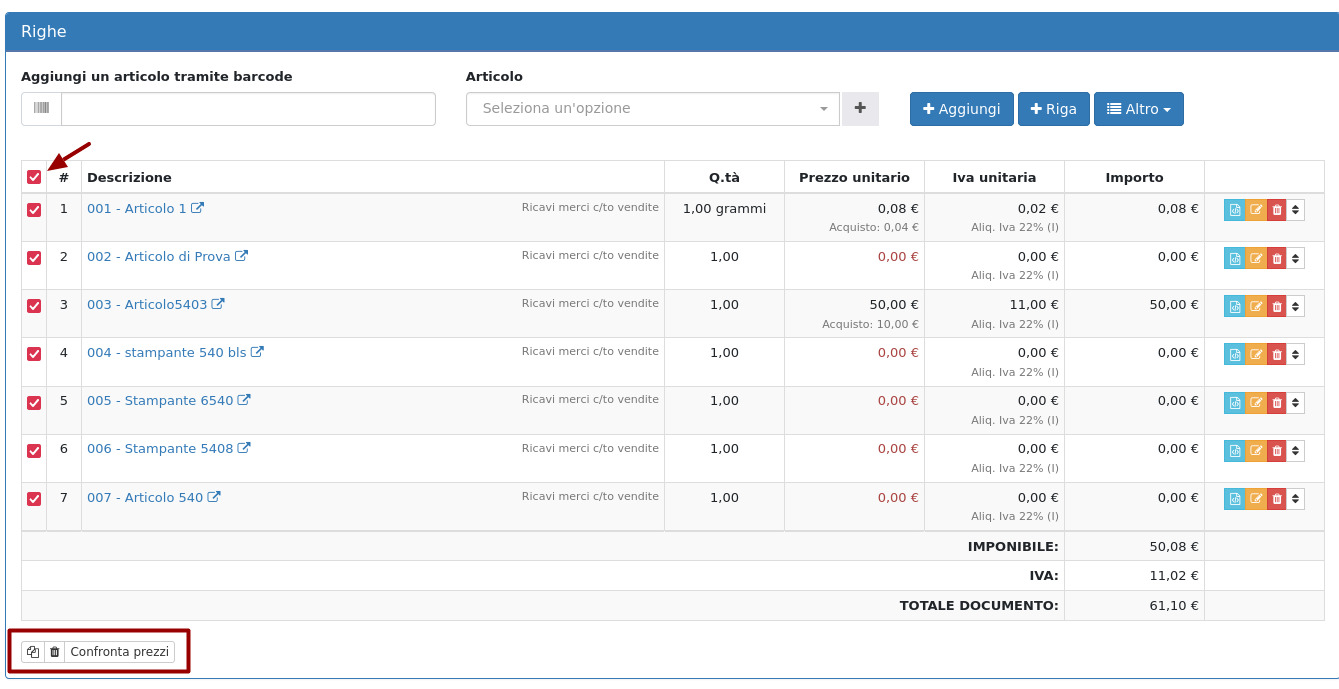
Task: Open the external link icon next to Articolo5403
Action: [218, 304]
